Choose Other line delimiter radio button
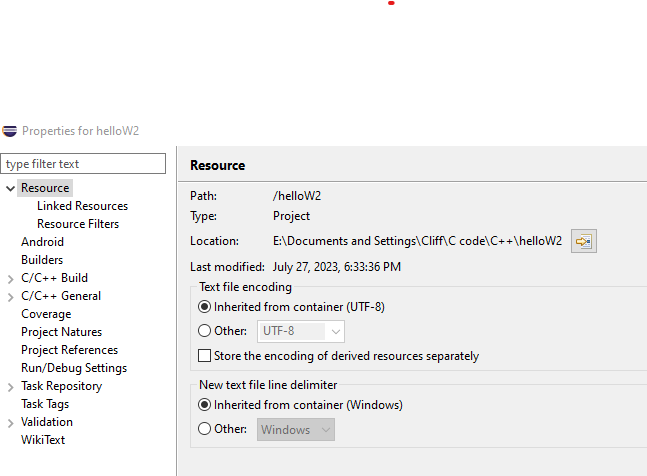Image resolution: width=647 pixels, height=476 pixels. [204, 429]
